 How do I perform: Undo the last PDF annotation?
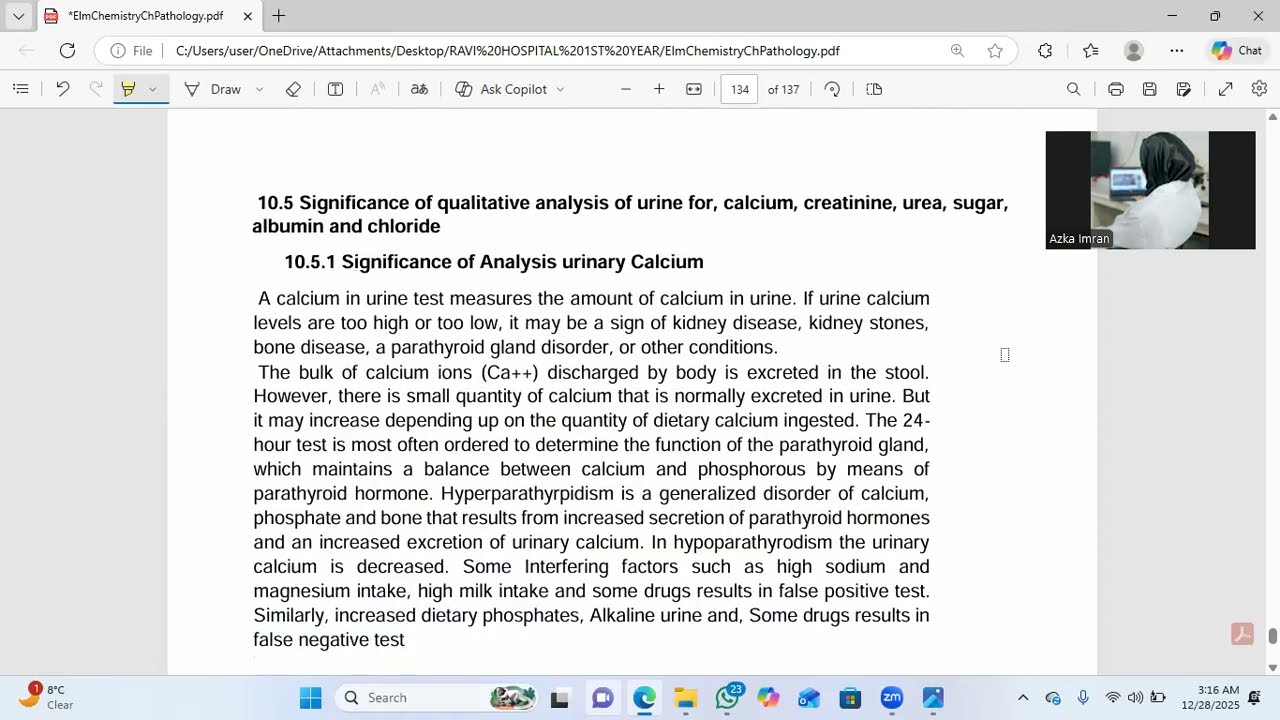tap(62, 89)
